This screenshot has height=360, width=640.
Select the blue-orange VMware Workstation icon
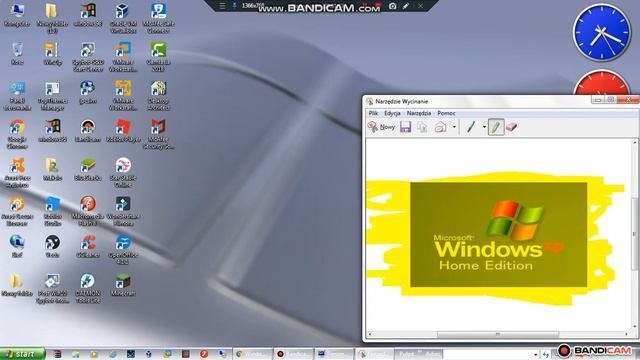[123, 56]
